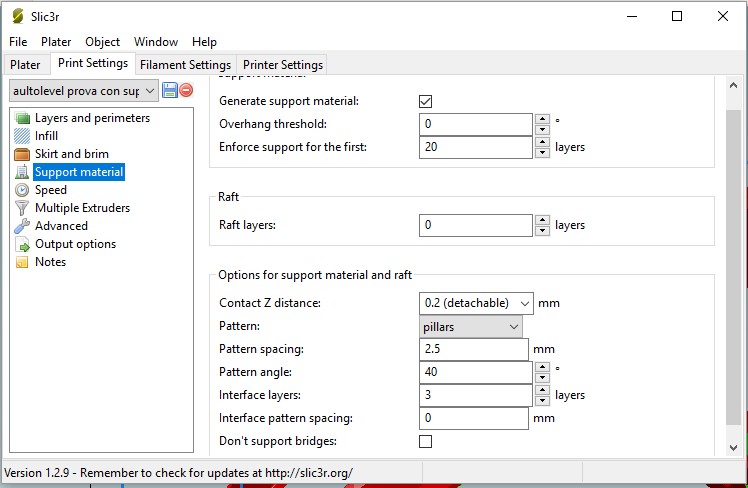Click the scroll down arrow
The width and height of the screenshot is (748, 488).
733,447
